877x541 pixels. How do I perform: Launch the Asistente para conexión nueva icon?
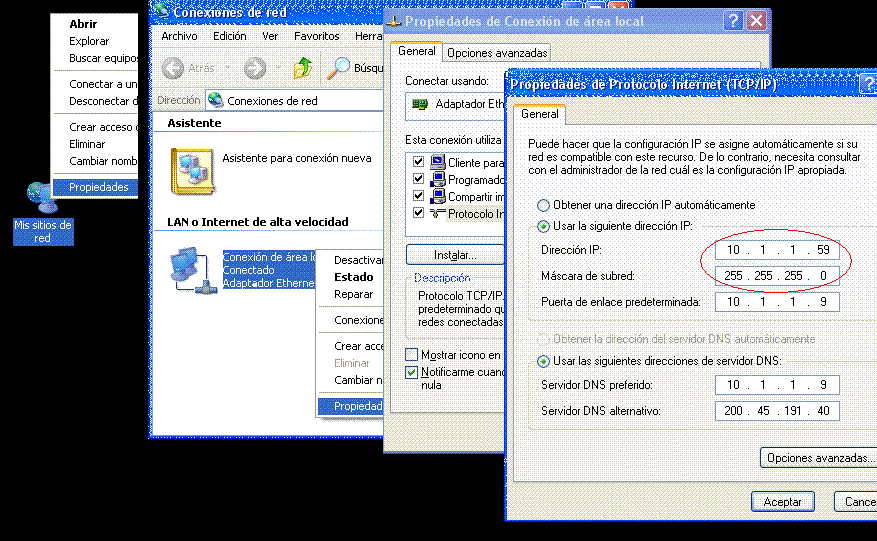[x=192, y=170]
